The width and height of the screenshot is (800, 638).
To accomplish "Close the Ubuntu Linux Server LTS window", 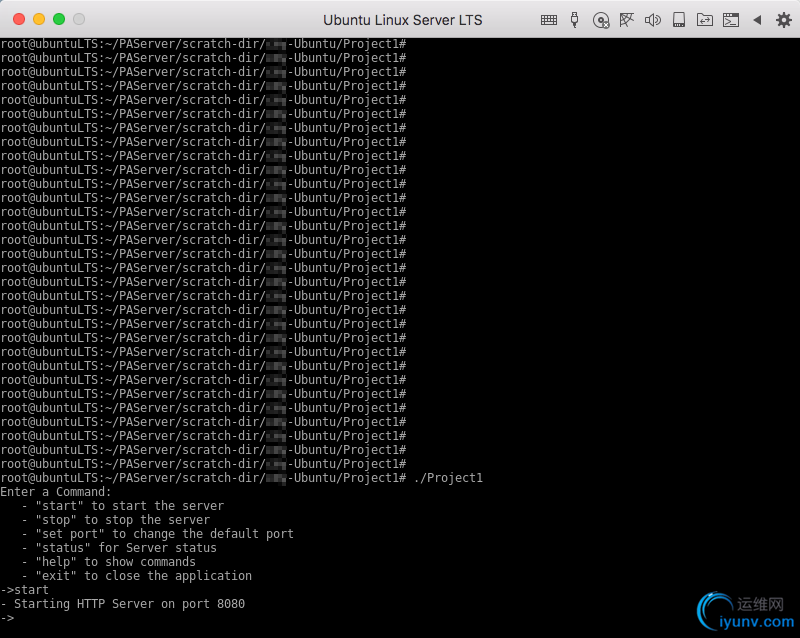I will [x=19, y=19].
